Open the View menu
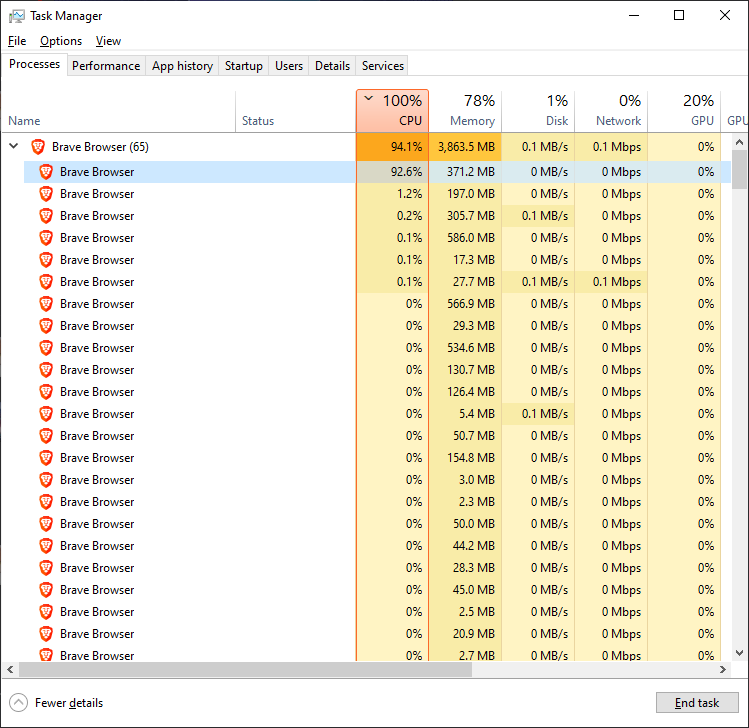Viewport: 749px width, 728px height. click(108, 41)
